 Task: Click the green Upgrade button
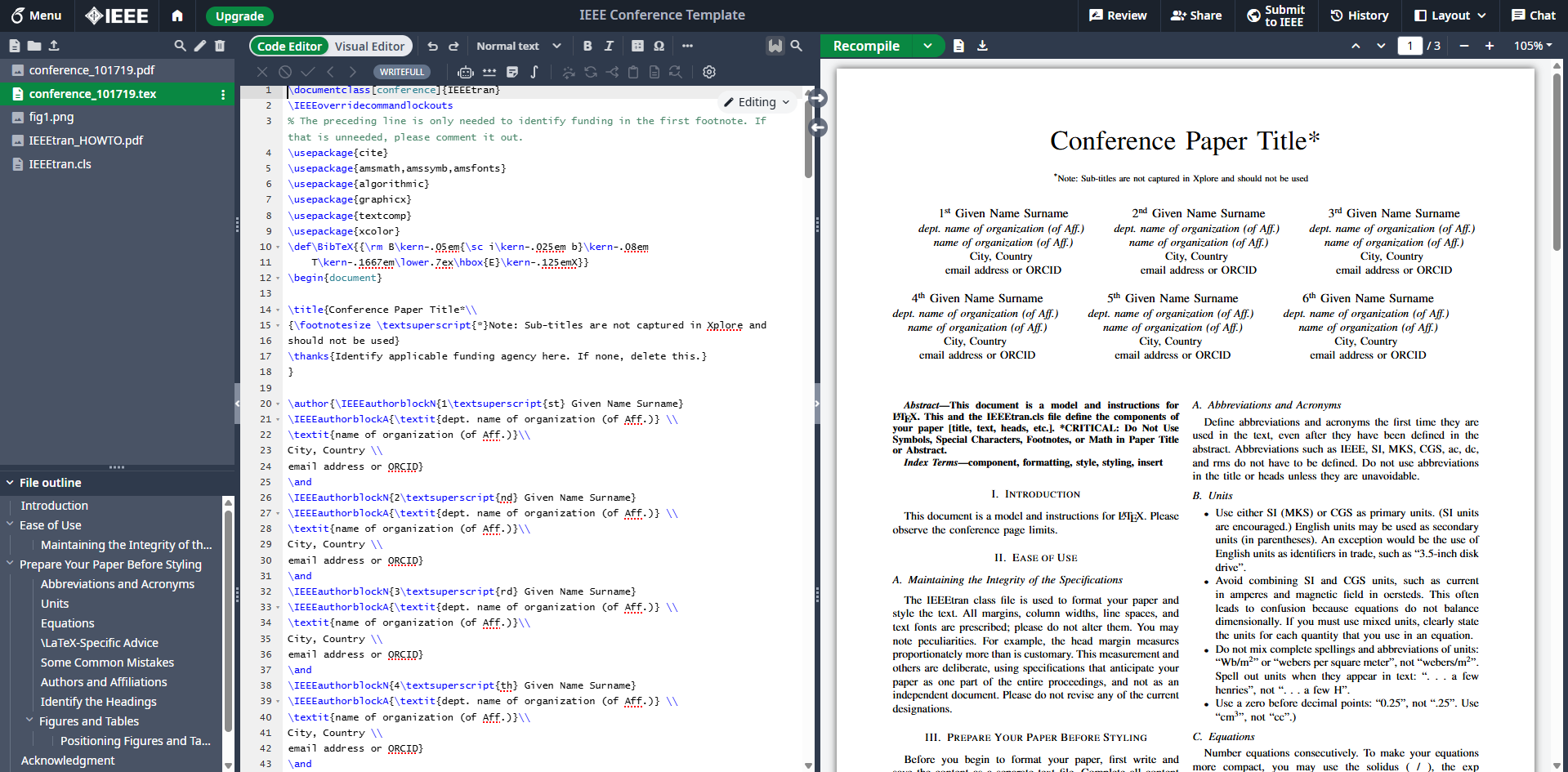pos(239,16)
